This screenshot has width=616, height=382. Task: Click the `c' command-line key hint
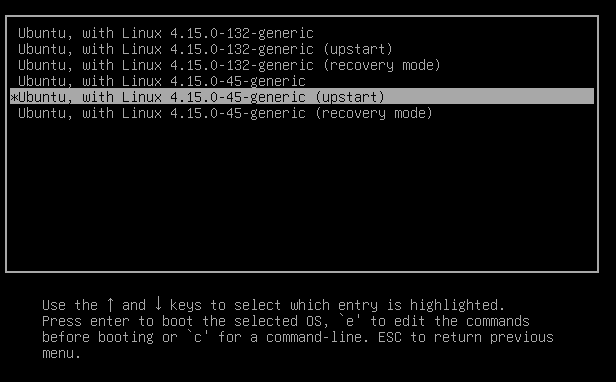click(x=198, y=337)
